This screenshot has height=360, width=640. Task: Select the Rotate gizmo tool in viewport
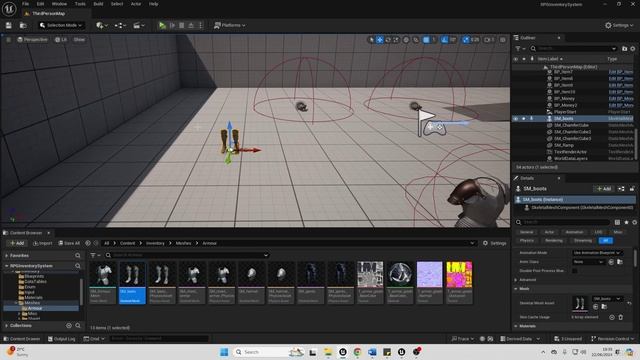pyautogui.click(x=388, y=40)
